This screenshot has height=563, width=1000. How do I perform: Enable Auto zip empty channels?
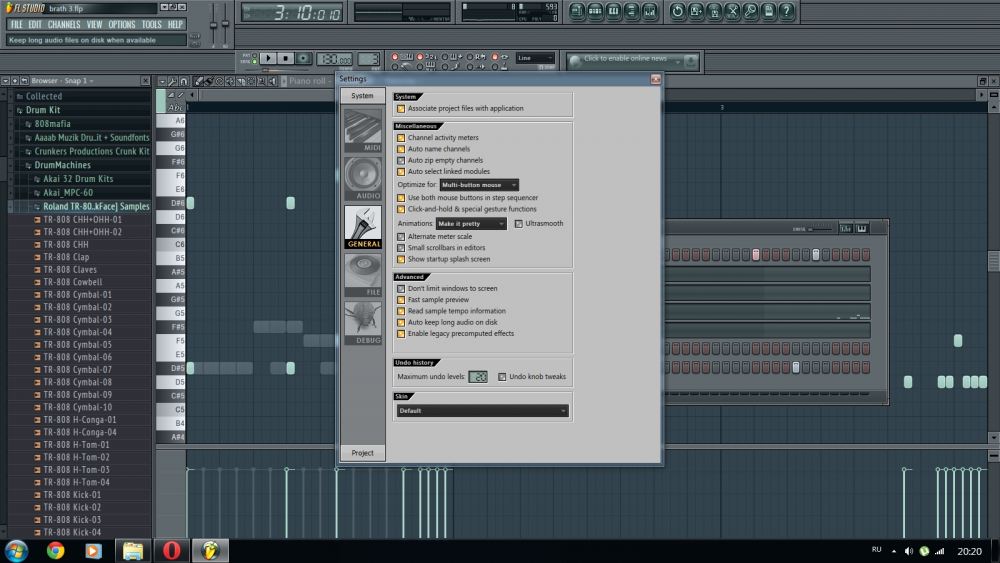tap(401, 161)
